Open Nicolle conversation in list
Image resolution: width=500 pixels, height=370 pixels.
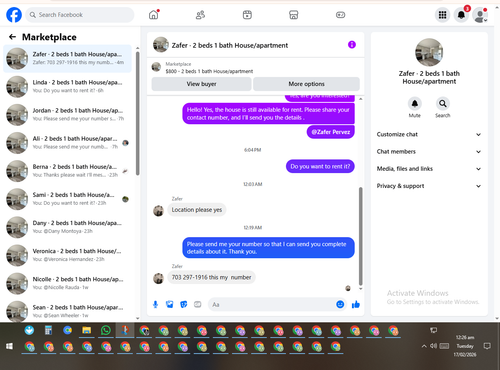pos(67,283)
